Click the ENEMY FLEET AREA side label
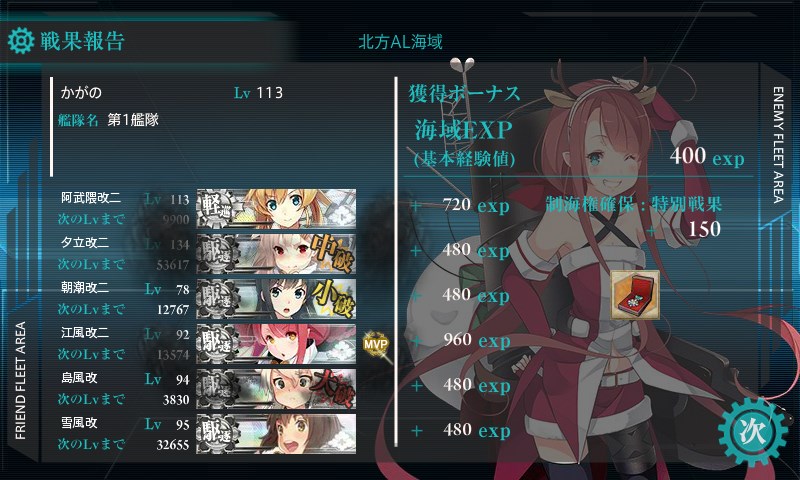 (778, 145)
